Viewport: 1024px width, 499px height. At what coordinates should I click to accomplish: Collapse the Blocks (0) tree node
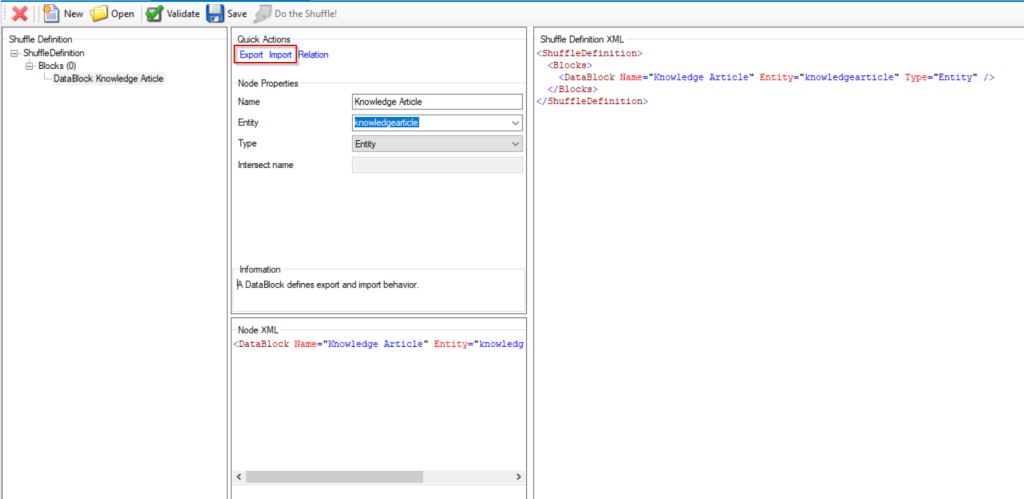[x=29, y=66]
